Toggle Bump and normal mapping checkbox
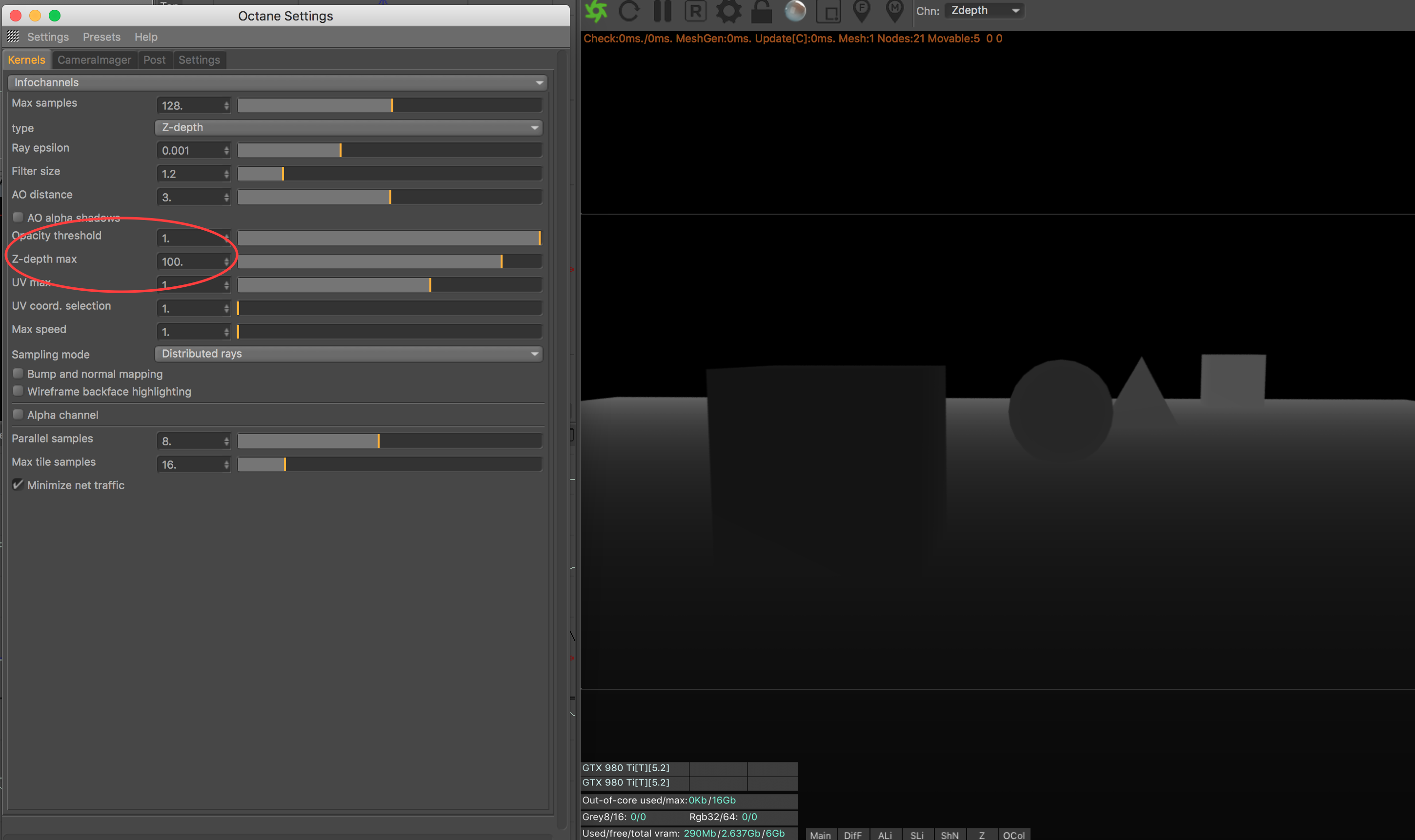This screenshot has width=1415, height=840. tap(18, 374)
